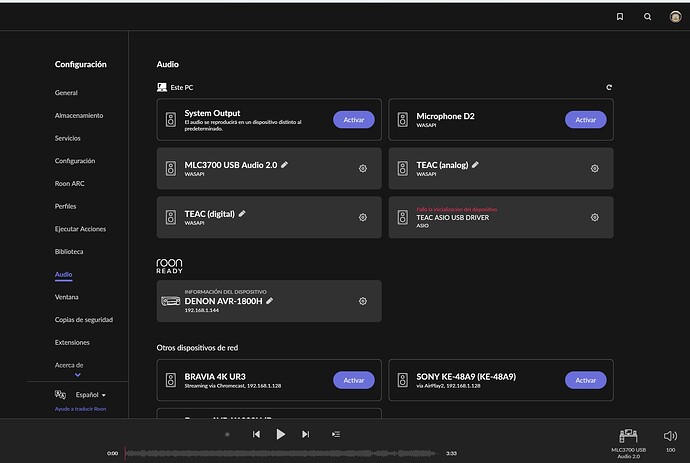Click the Roon Ready logo
The width and height of the screenshot is (690, 463).
(169, 266)
